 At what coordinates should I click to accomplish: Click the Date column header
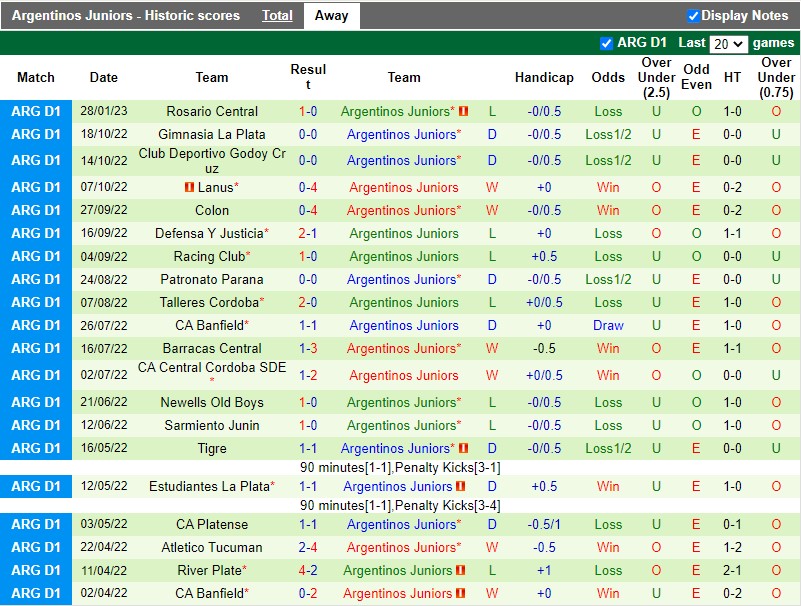(103, 77)
